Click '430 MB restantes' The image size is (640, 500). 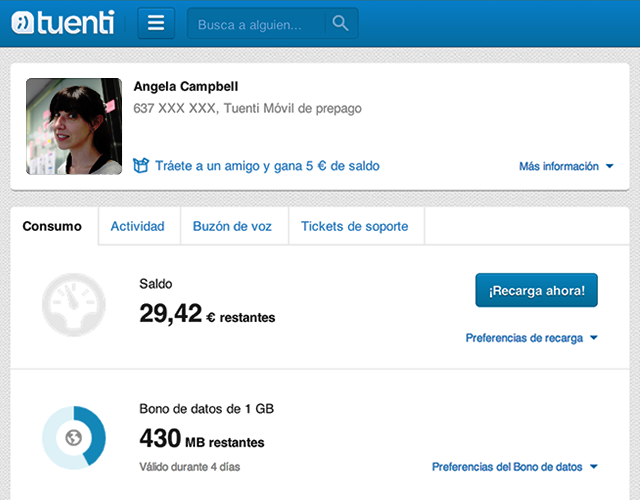(202, 438)
